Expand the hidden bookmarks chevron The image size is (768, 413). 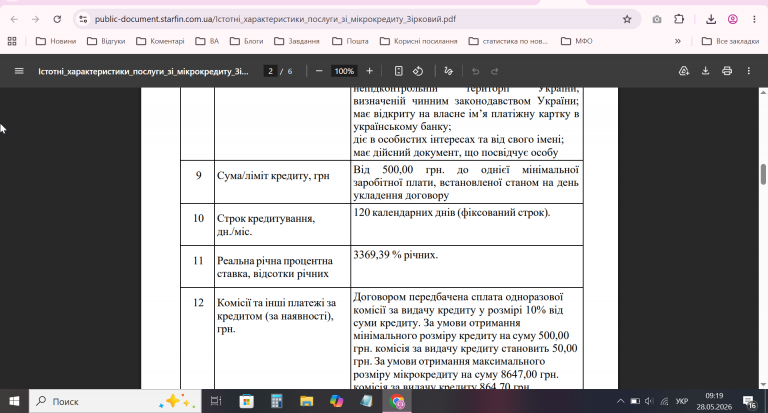678,41
